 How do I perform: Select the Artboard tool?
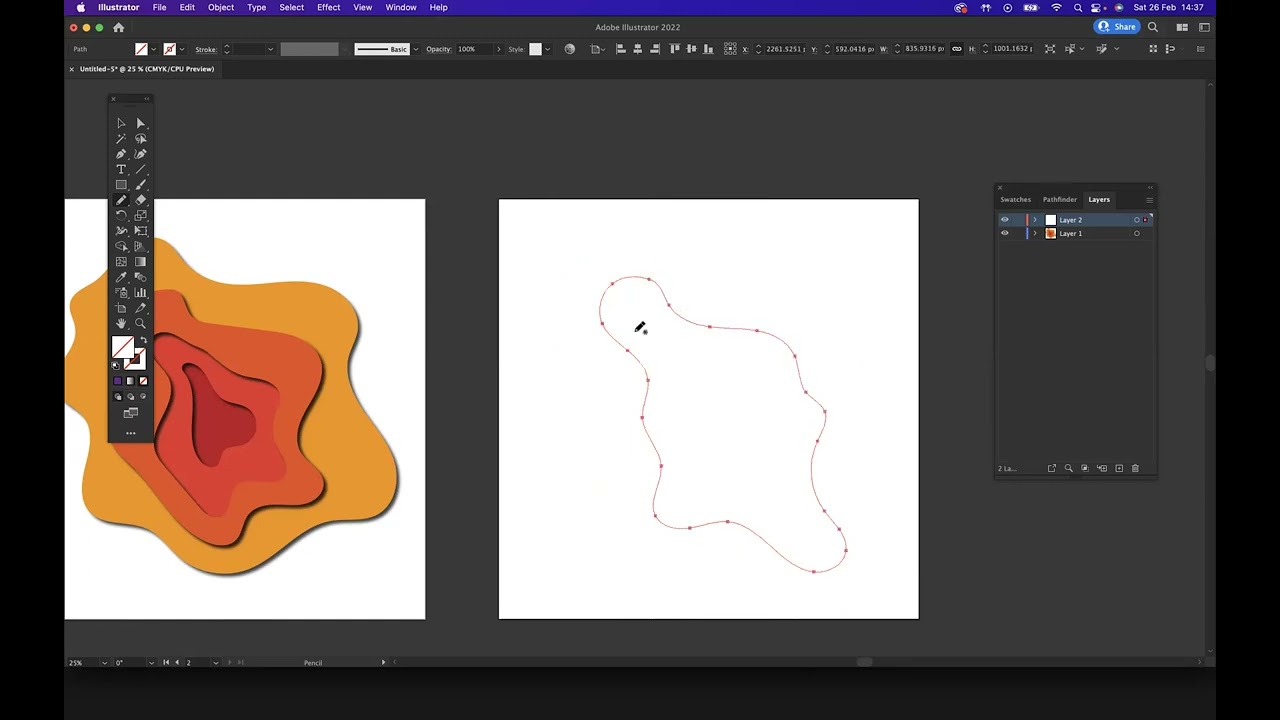(x=121, y=308)
